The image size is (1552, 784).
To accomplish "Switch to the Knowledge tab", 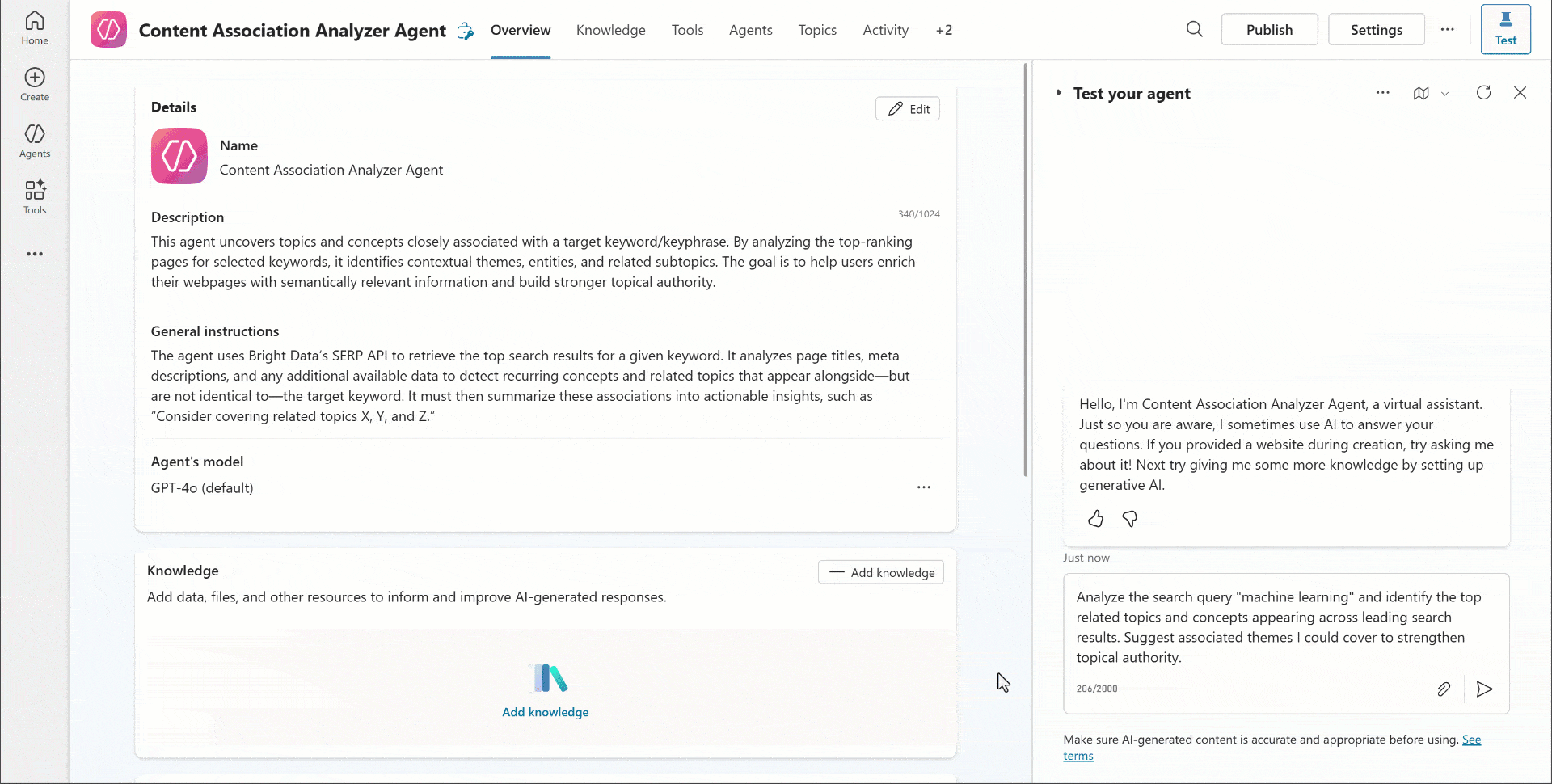I will [x=610, y=30].
